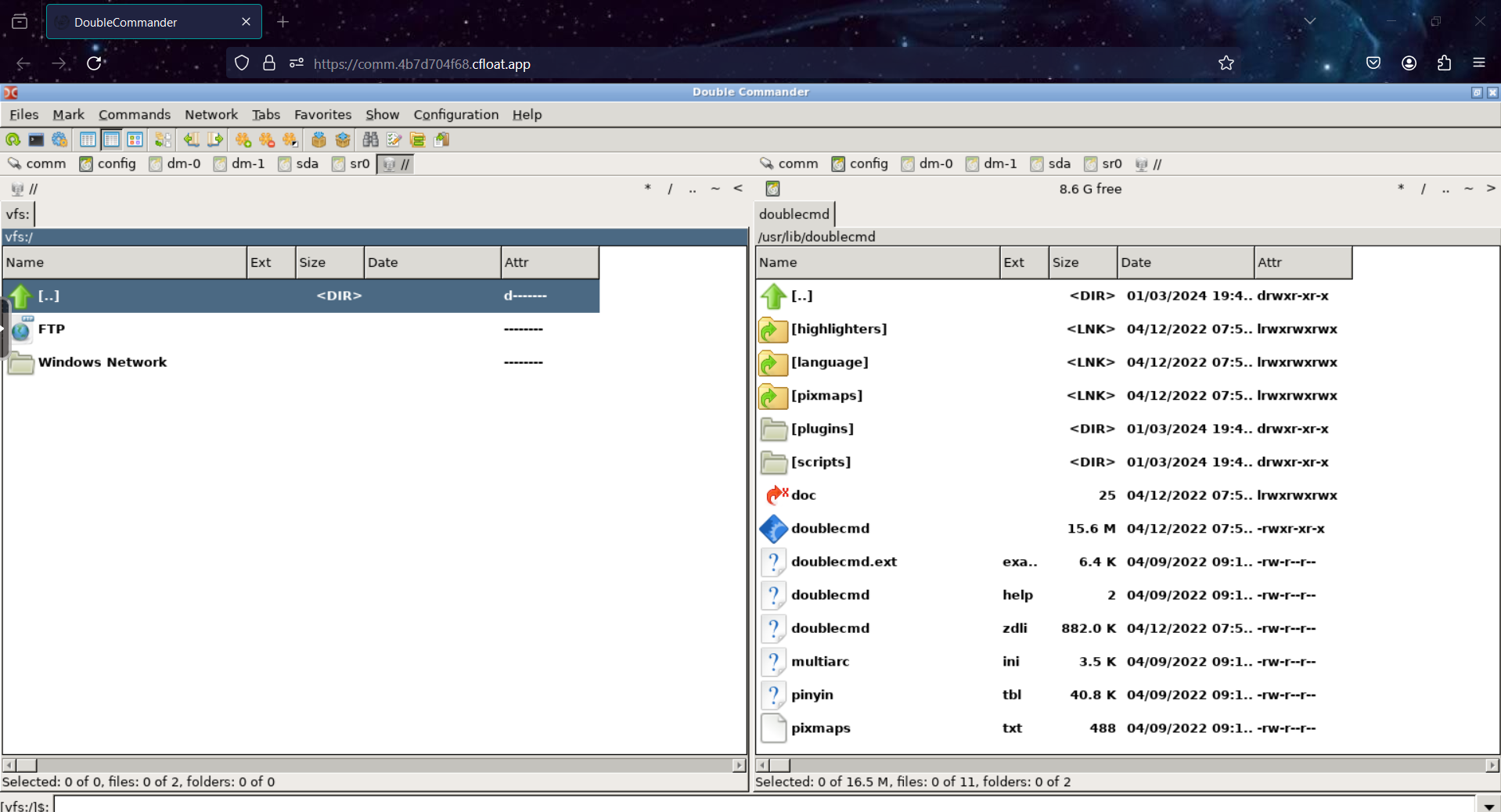The width and height of the screenshot is (1501, 812).
Task: Open the Network menu
Action: pyautogui.click(x=211, y=114)
